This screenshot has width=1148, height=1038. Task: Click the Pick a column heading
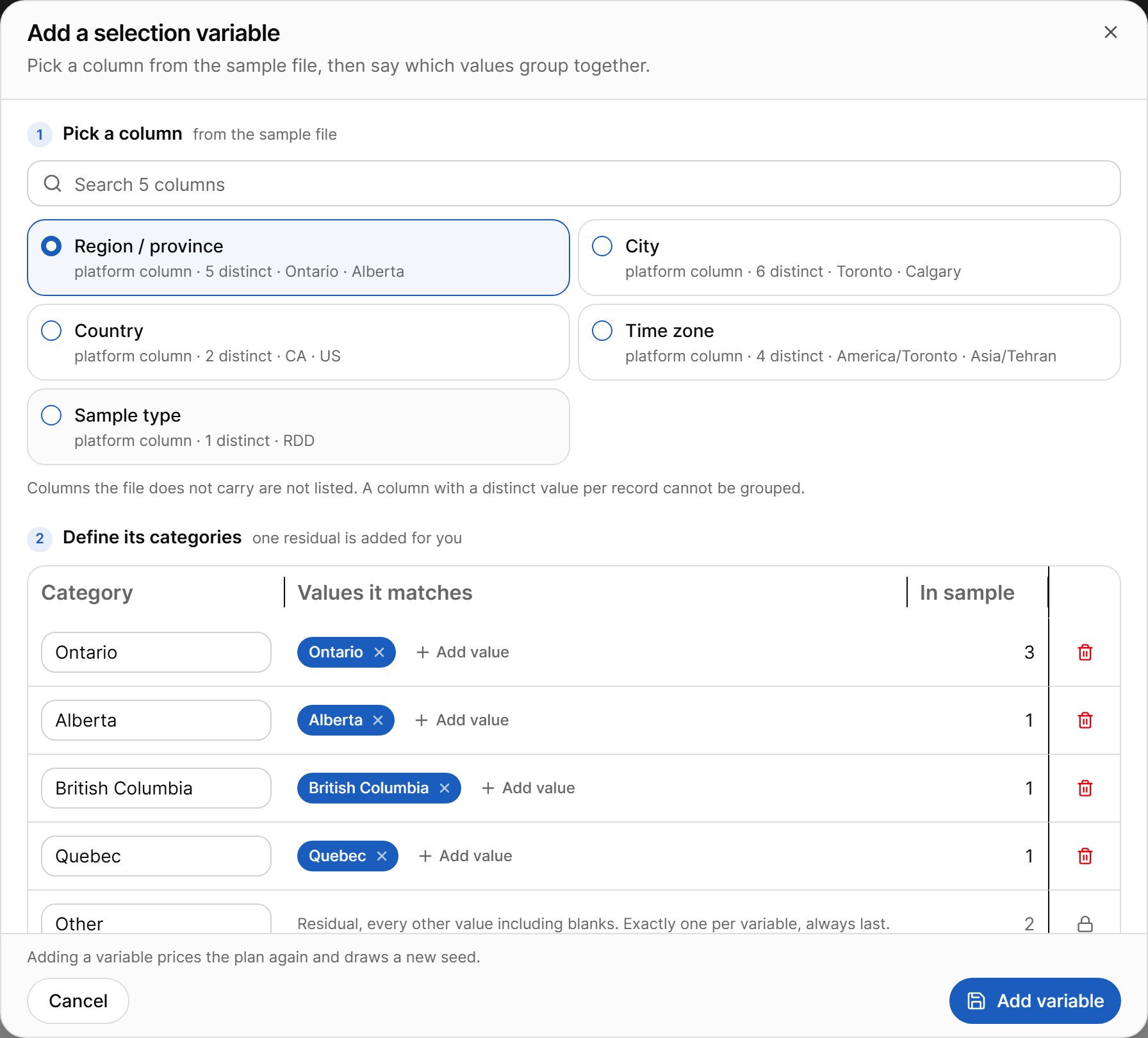[x=122, y=133]
